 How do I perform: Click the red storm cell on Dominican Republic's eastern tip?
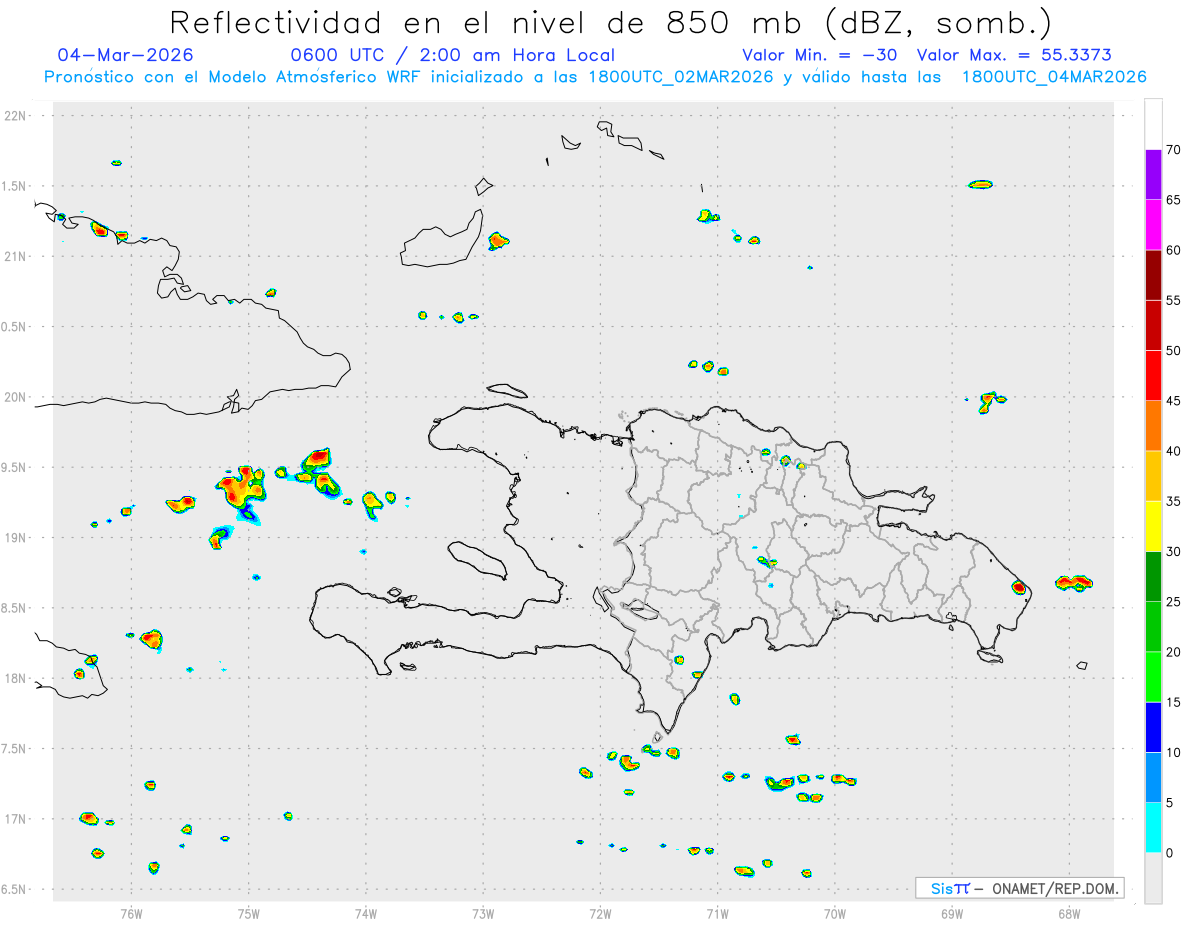tap(1019, 587)
